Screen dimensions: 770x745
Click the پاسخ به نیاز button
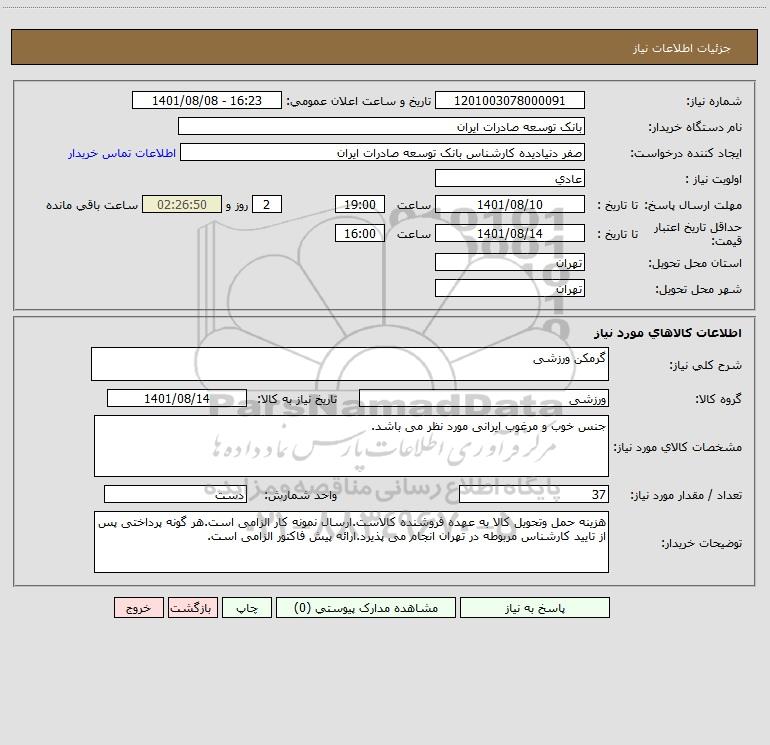coord(535,607)
